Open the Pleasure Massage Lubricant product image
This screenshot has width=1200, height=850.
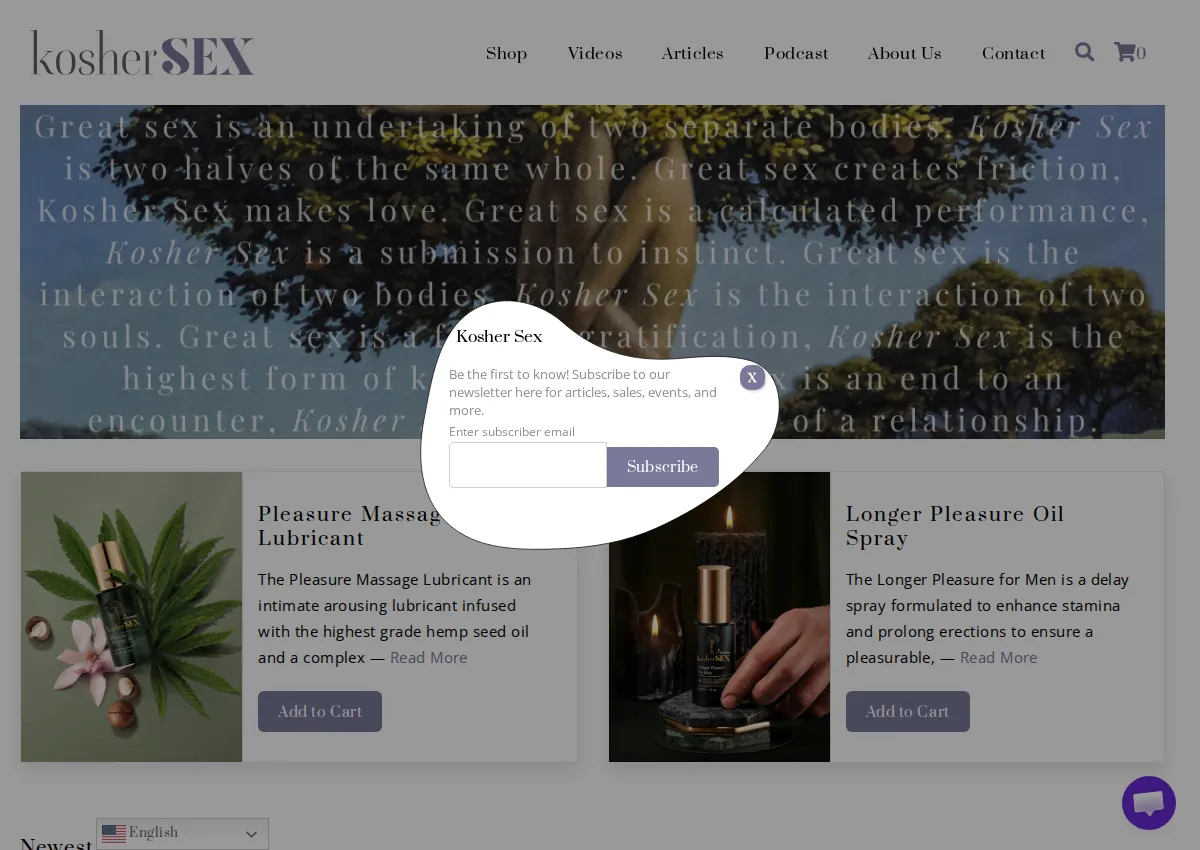pos(131,617)
